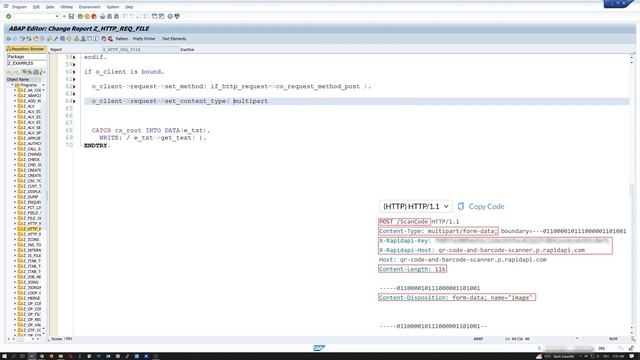Expand the Z_MERGE tree node
640x360 pixels.
pos(16,298)
